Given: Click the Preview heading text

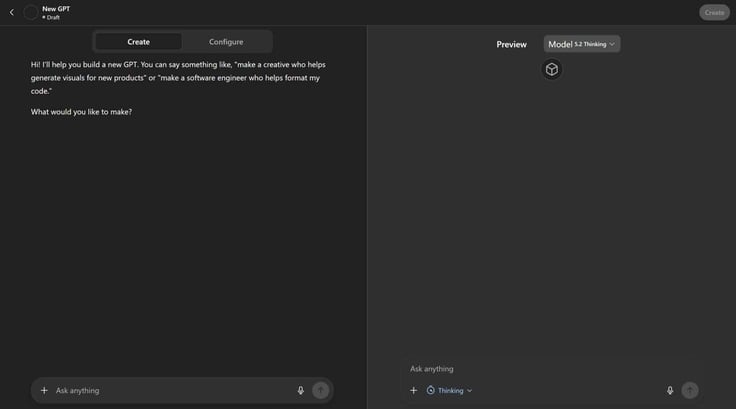Looking at the screenshot, I should click(511, 44).
